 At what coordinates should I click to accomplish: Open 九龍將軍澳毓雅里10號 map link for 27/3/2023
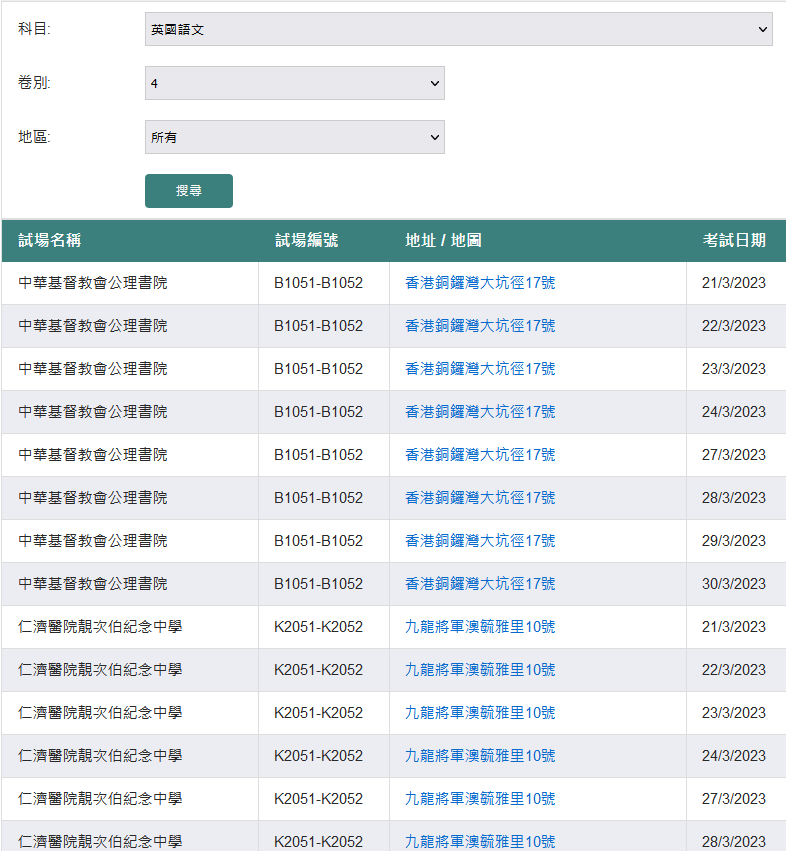coord(480,798)
